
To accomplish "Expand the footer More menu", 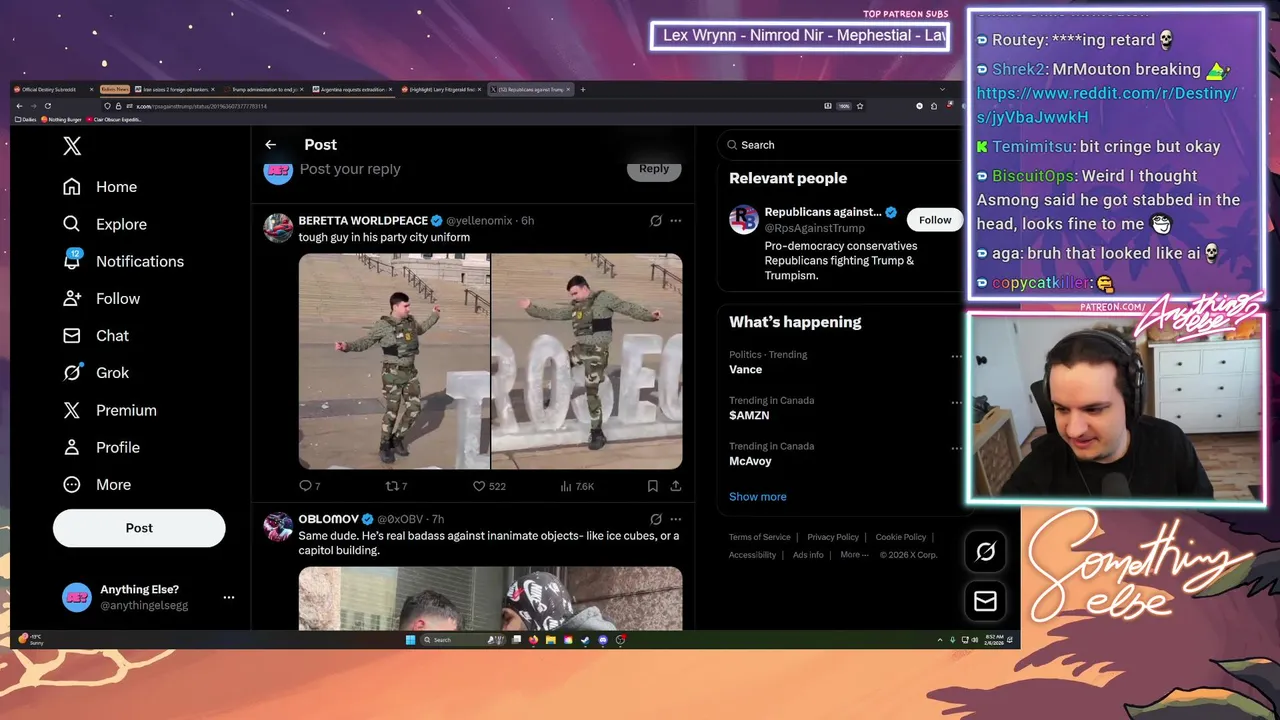I will coord(855,555).
